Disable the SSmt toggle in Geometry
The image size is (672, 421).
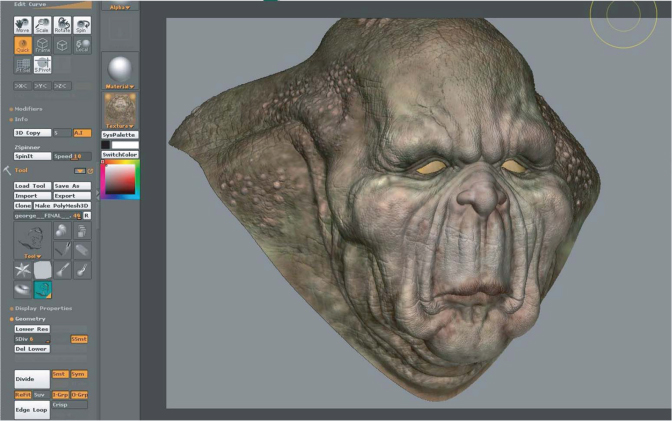[x=79, y=339]
